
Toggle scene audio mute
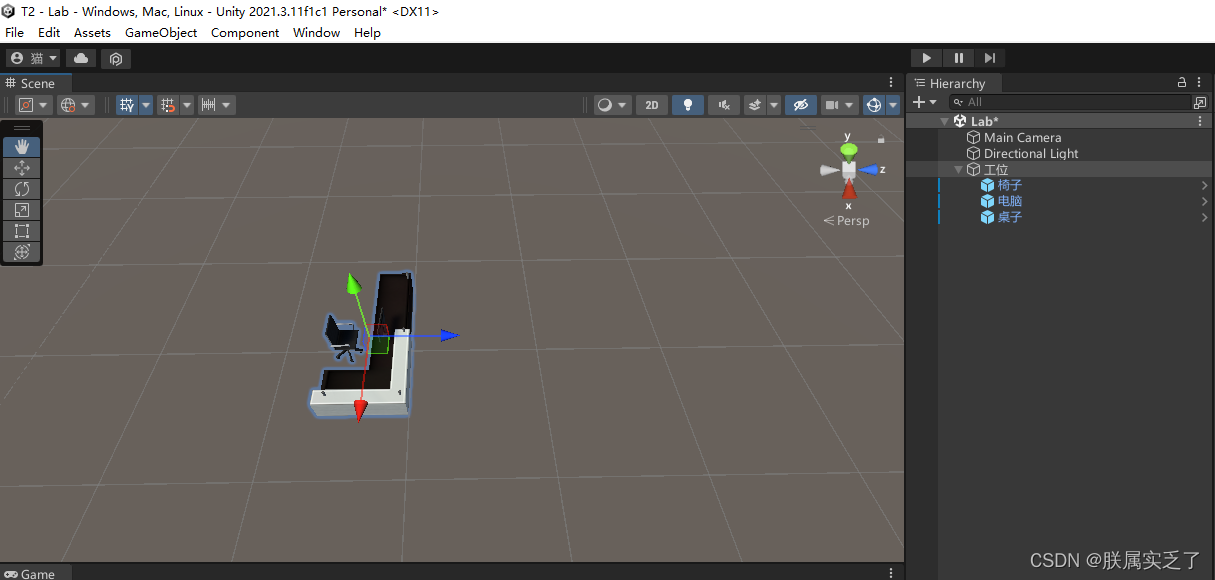point(723,104)
